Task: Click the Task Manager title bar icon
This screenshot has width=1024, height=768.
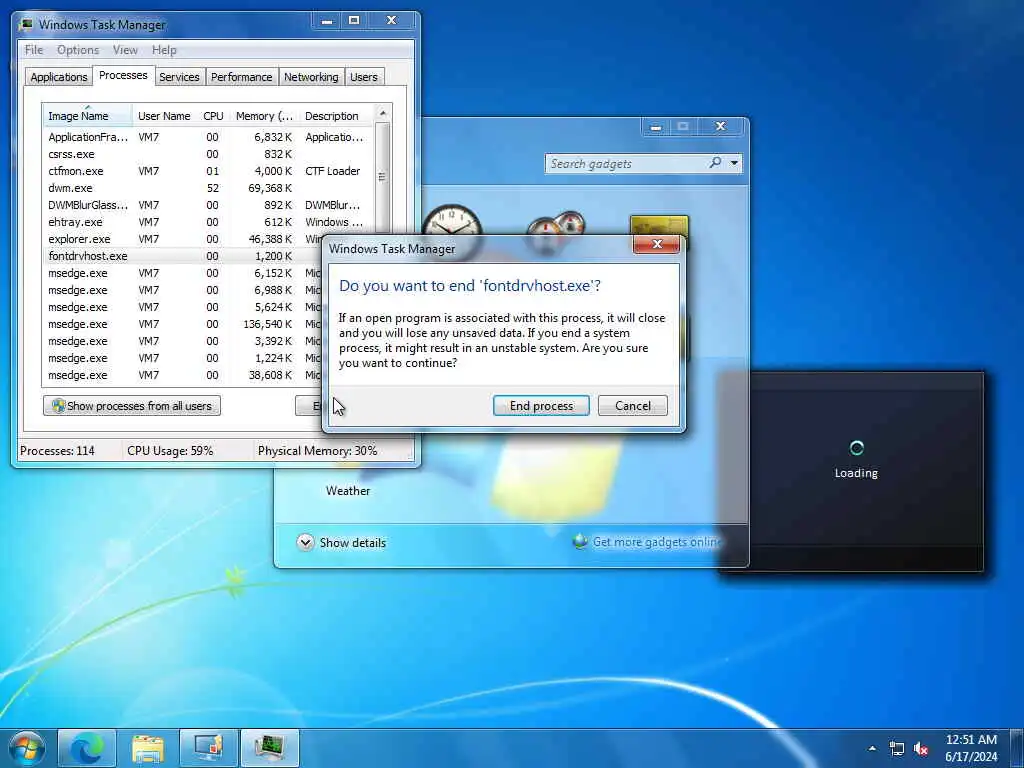Action: click(26, 25)
